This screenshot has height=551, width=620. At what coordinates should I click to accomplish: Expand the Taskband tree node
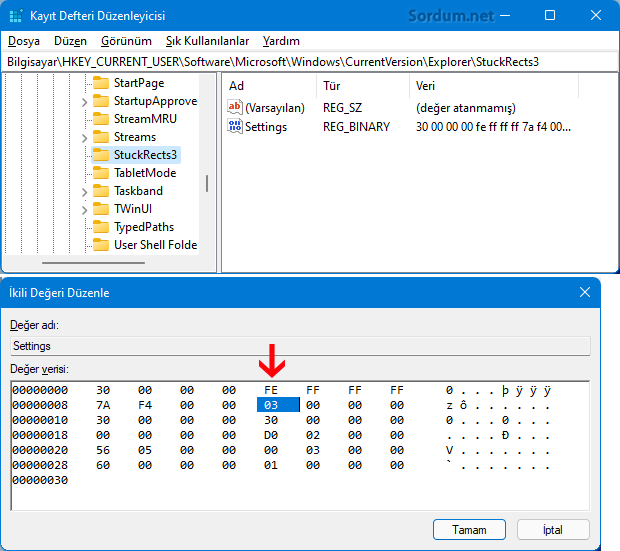[x=84, y=192]
